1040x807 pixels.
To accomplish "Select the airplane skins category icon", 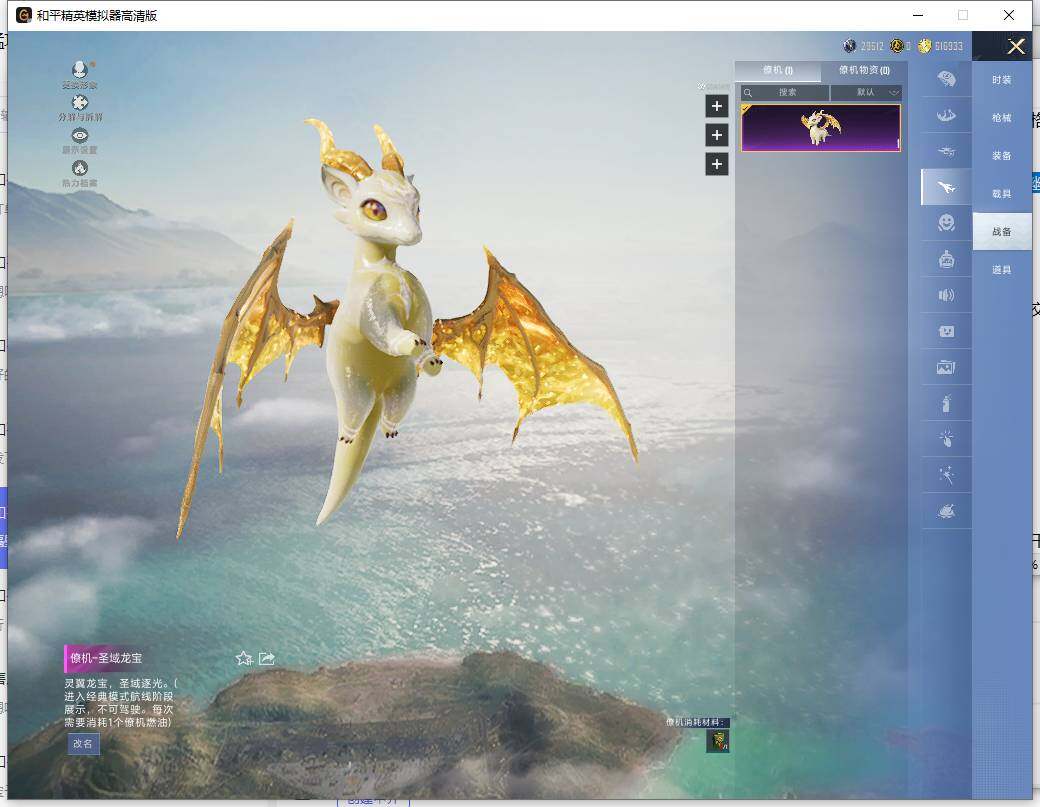I will coord(946,150).
